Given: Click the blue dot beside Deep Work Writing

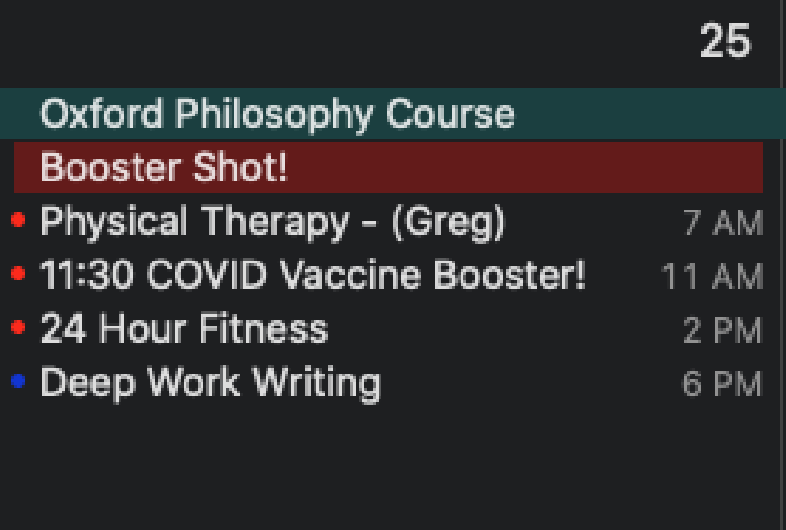Looking at the screenshot, I should (17, 381).
